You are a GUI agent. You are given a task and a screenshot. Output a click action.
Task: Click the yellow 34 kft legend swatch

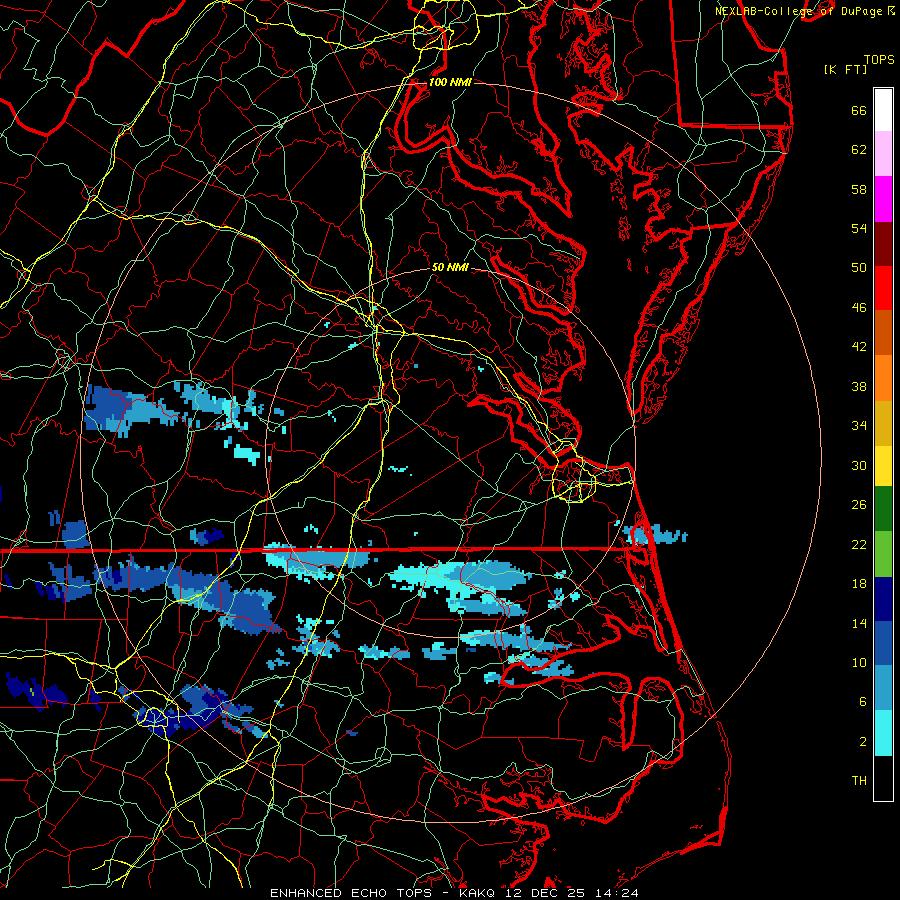pyautogui.click(x=883, y=466)
